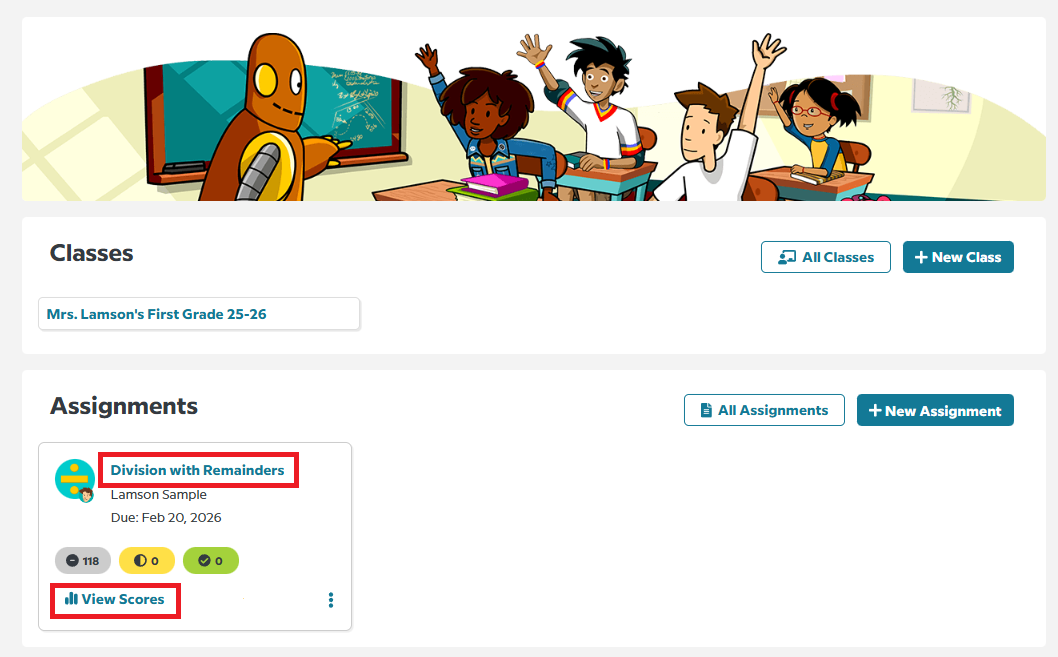Open the Division with Remainders assignment

pyautogui.click(x=197, y=470)
